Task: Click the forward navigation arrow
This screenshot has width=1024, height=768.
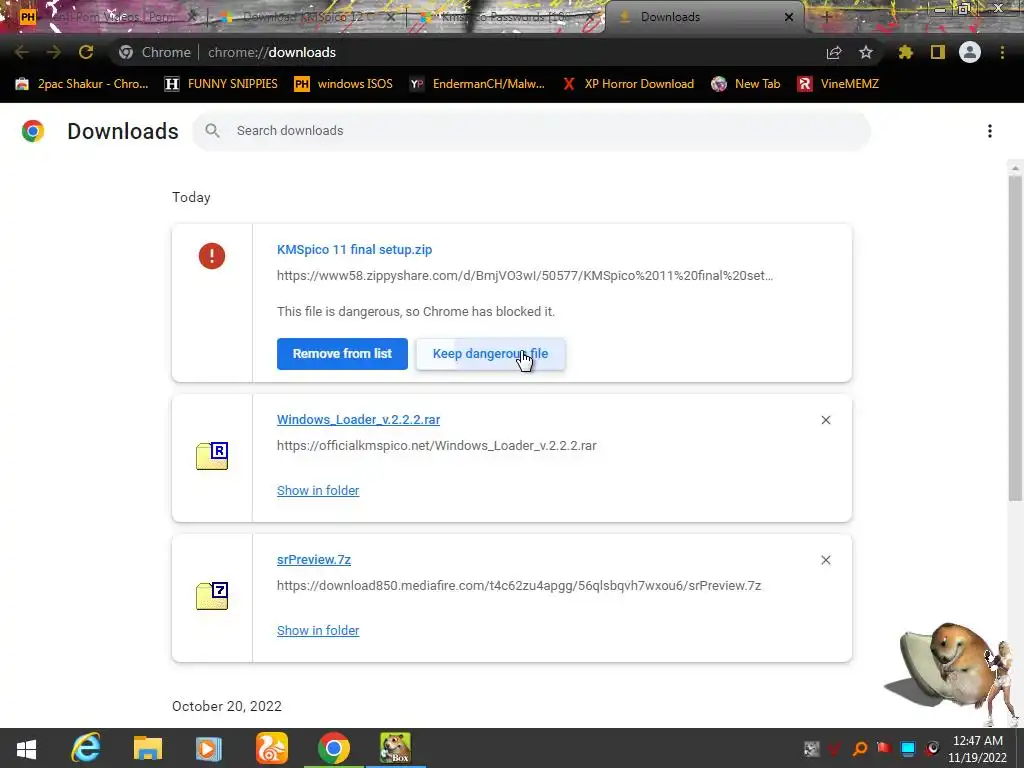Action: (x=54, y=52)
